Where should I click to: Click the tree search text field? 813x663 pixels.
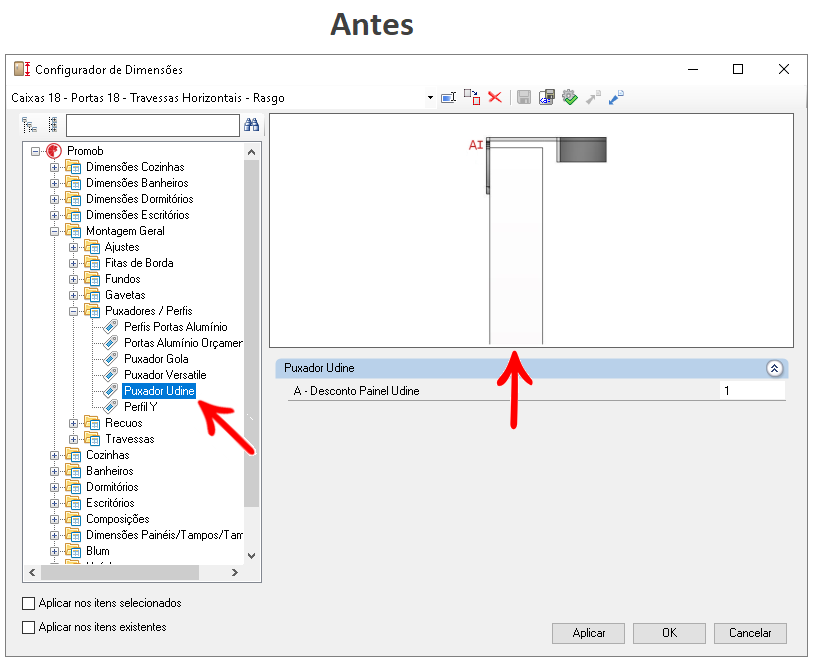153,125
